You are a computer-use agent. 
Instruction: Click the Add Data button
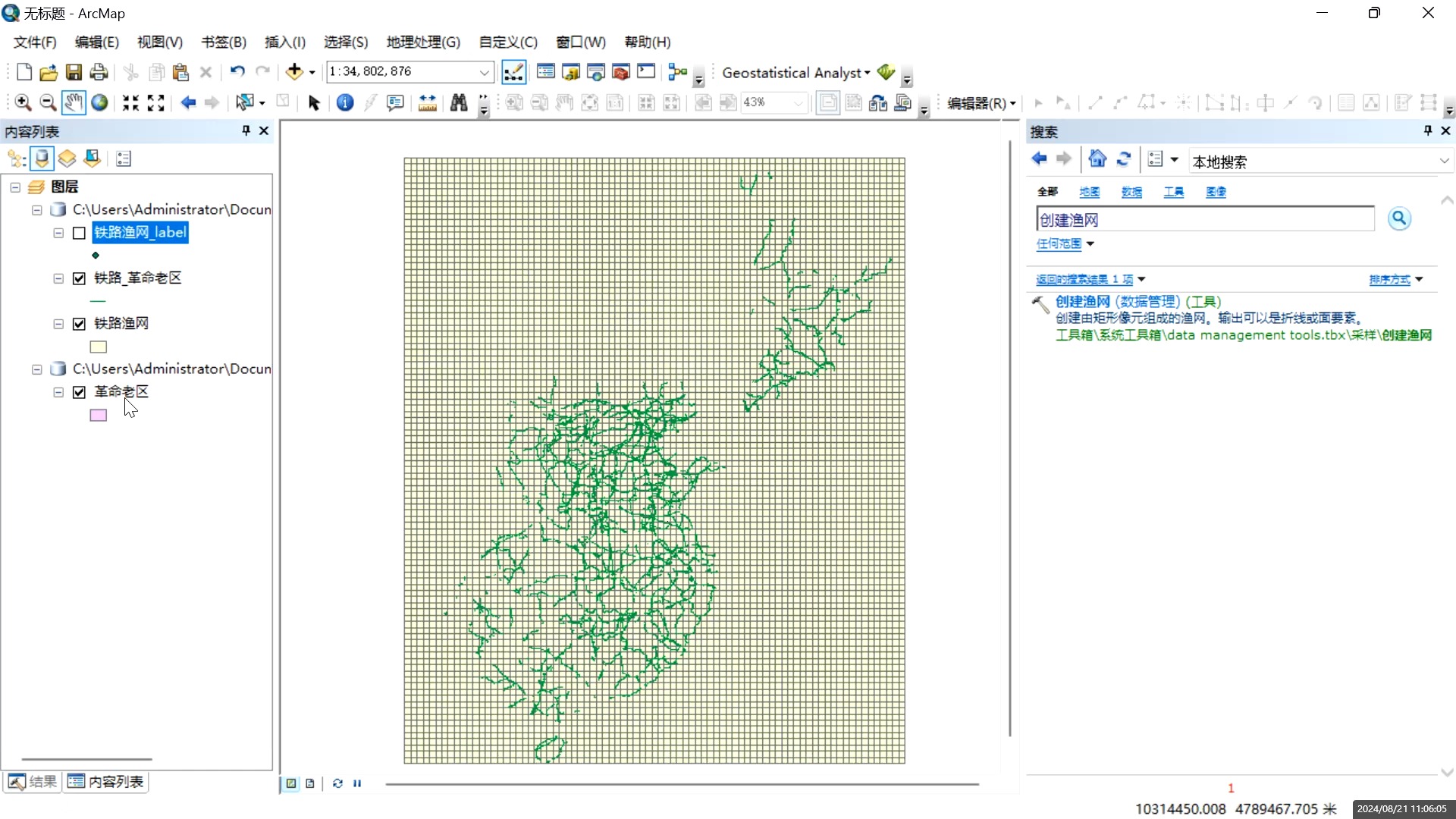click(294, 72)
